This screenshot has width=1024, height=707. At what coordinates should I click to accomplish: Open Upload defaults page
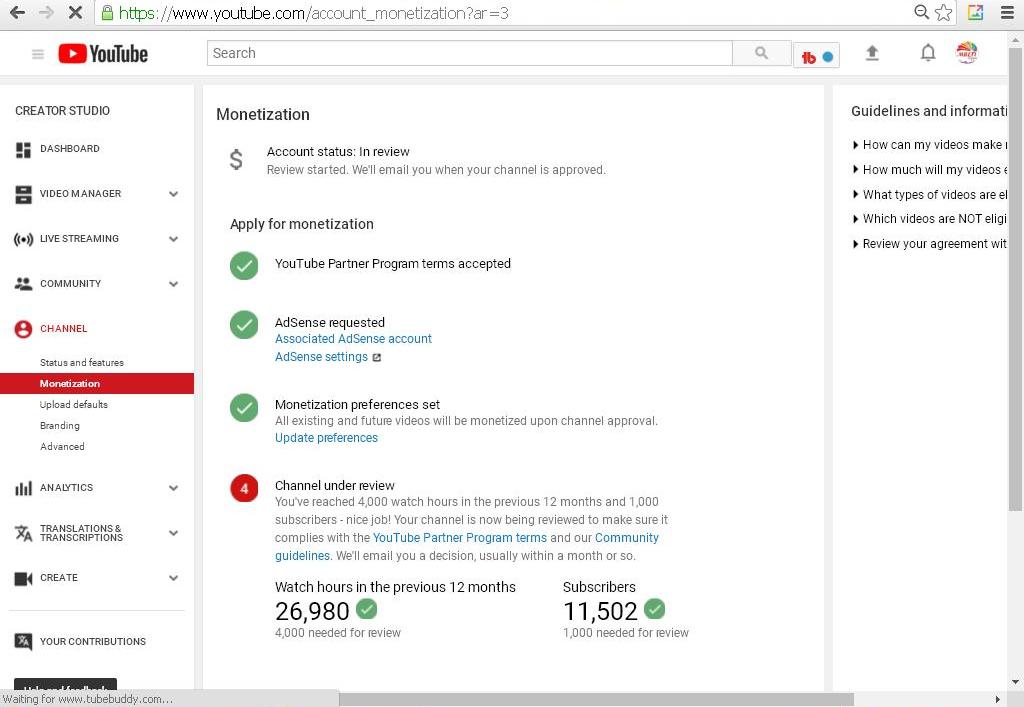point(74,404)
